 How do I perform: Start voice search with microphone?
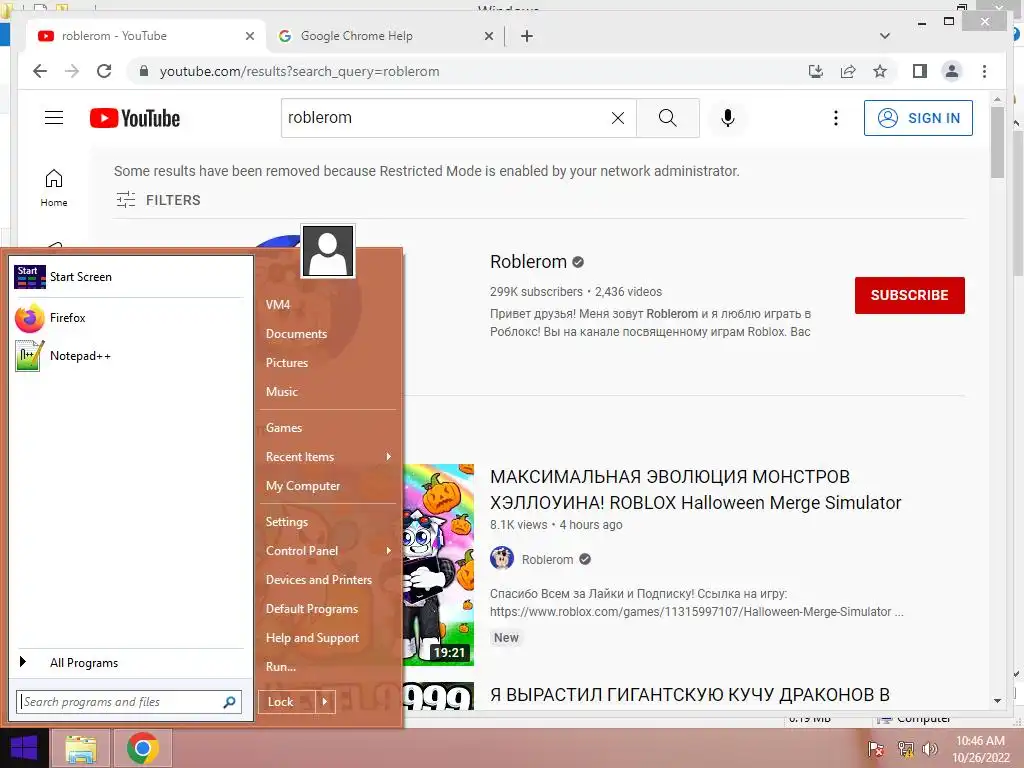coord(728,118)
